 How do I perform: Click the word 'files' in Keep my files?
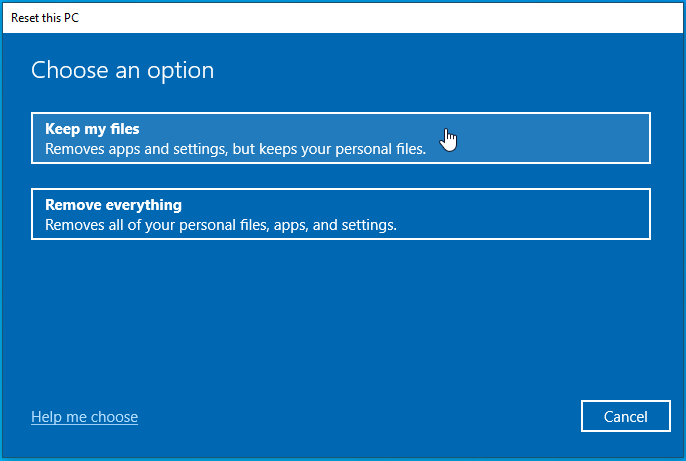click(123, 128)
